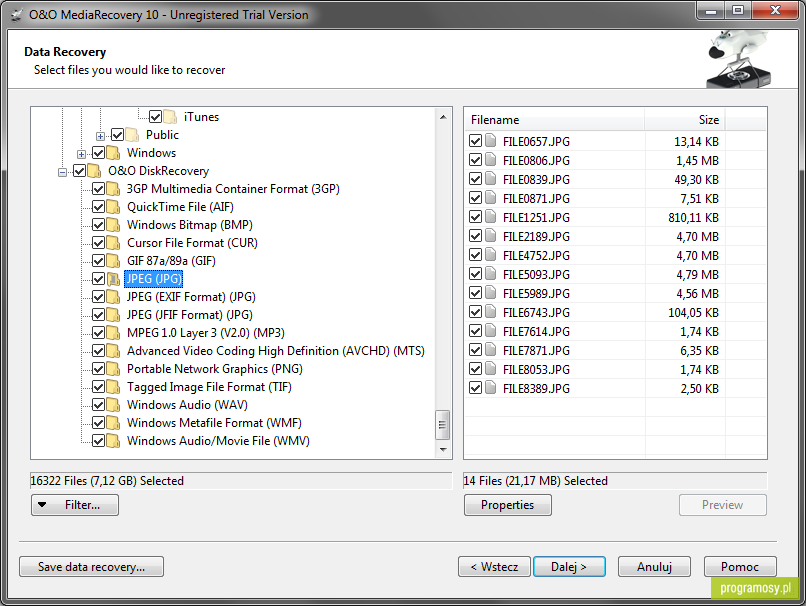Uncheck the Windows Bitmap (BMP) checkbox
The image size is (806, 606).
(98, 225)
